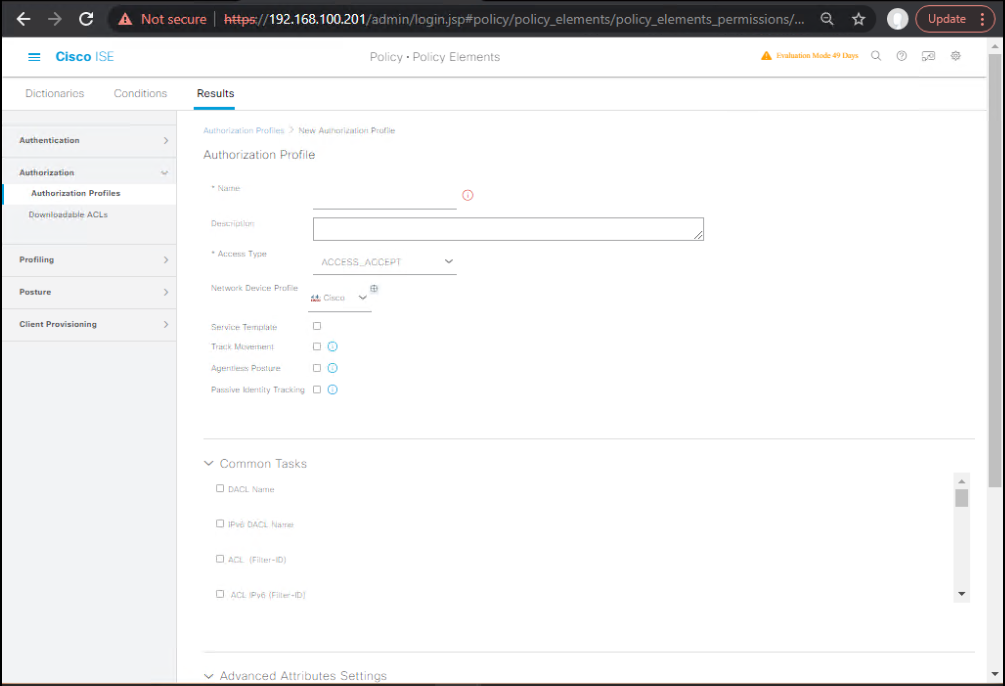The height and width of the screenshot is (686, 1005).
Task: Reload the page with refresh icon
Action: pyautogui.click(x=86, y=19)
